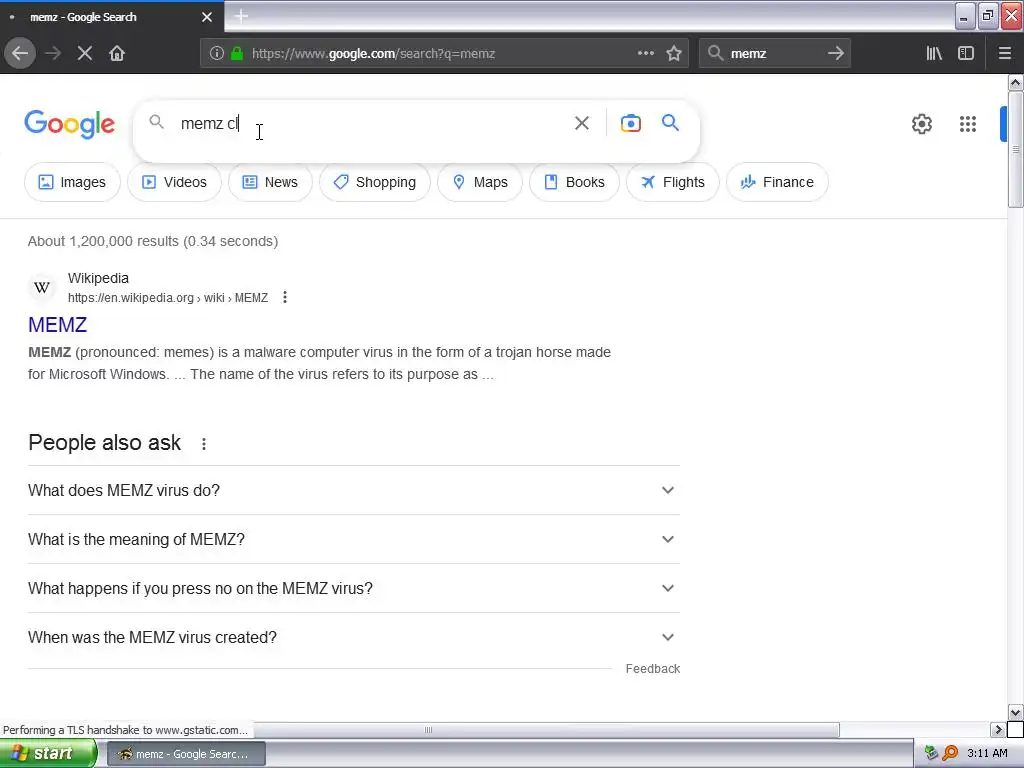
Task: Switch to the Finance results
Action: (x=777, y=182)
